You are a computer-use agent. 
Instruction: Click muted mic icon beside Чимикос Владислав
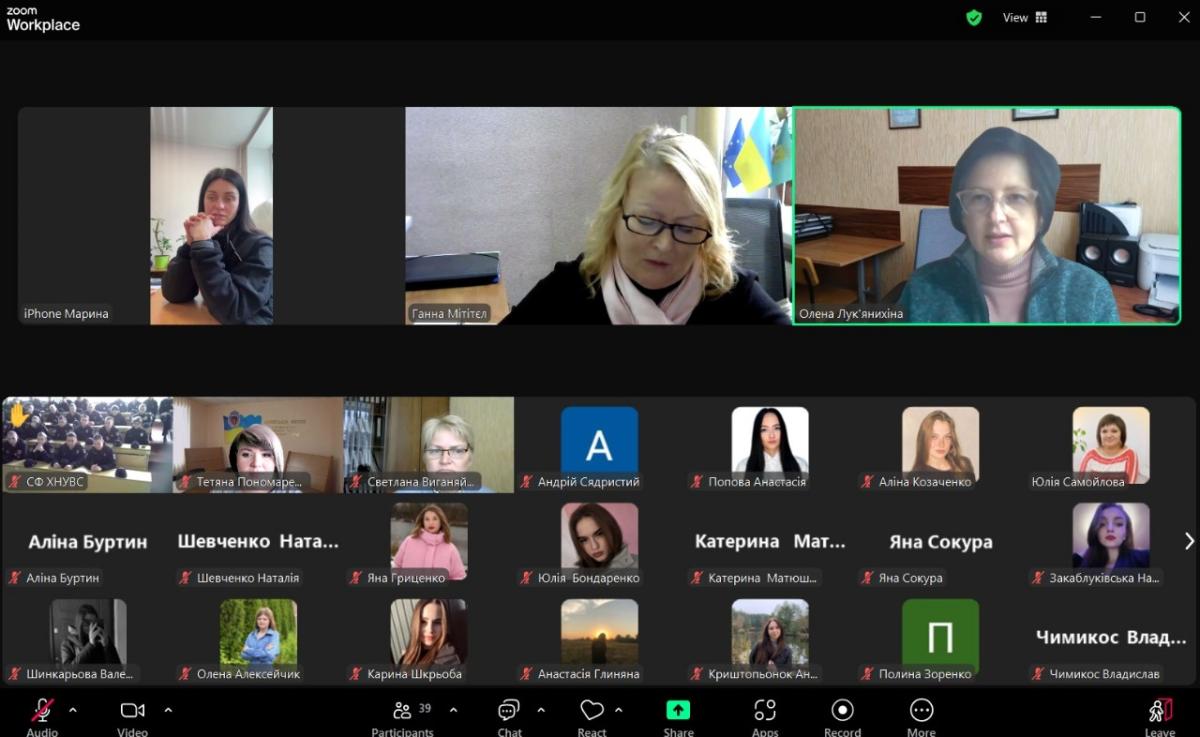(1039, 674)
